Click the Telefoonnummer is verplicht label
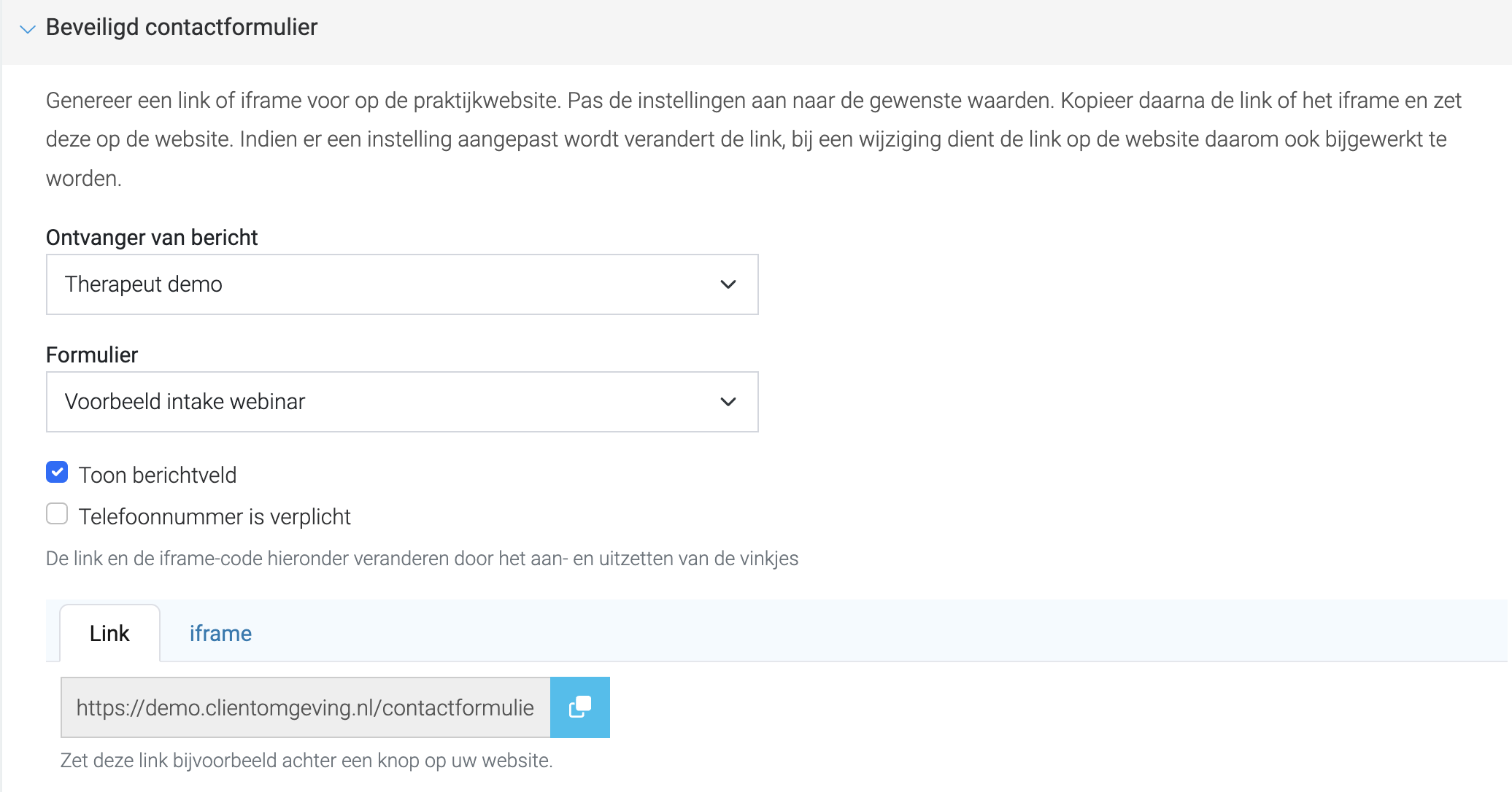The image size is (1512, 792). 215,516
